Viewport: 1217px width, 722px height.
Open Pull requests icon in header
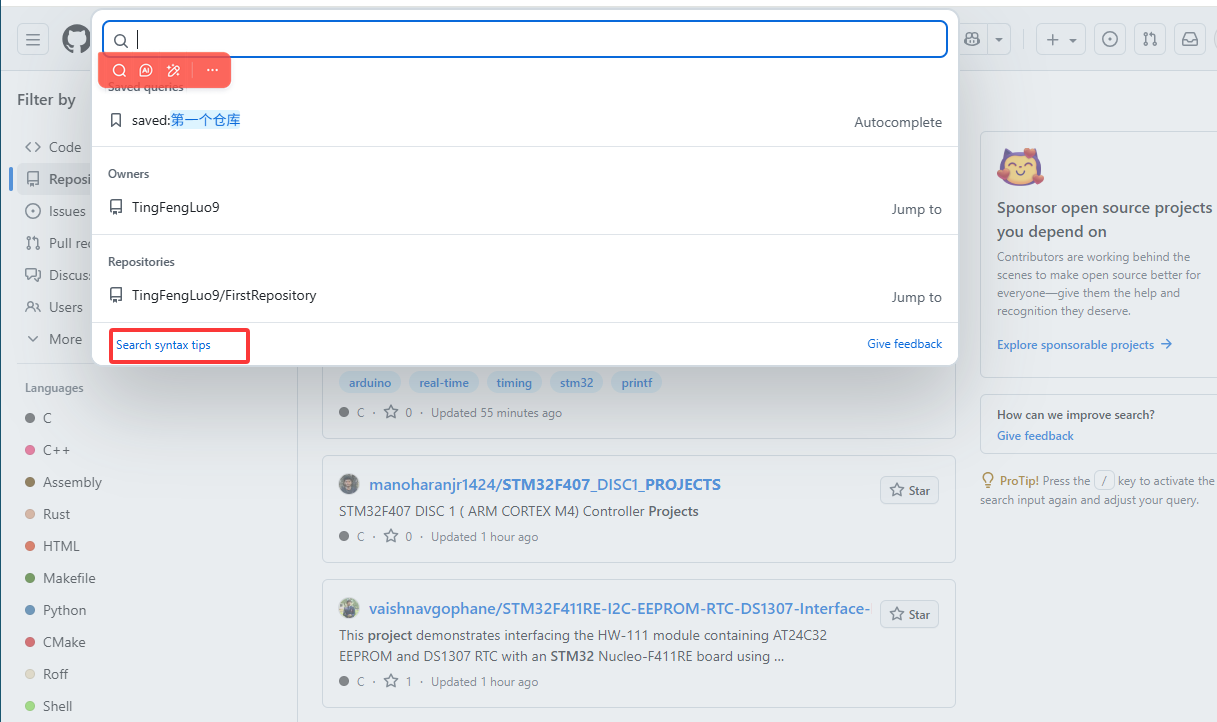point(1149,40)
